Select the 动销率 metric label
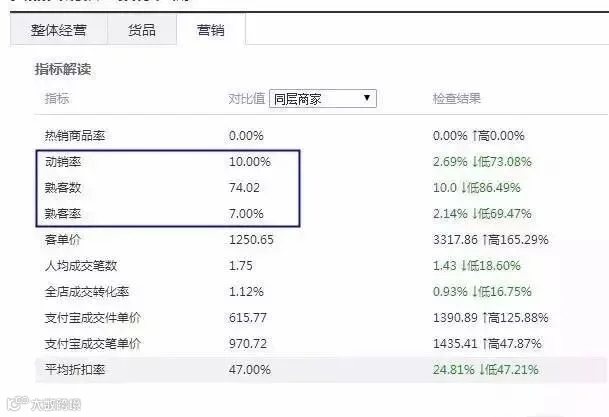The width and height of the screenshot is (609, 417). click(x=63, y=162)
